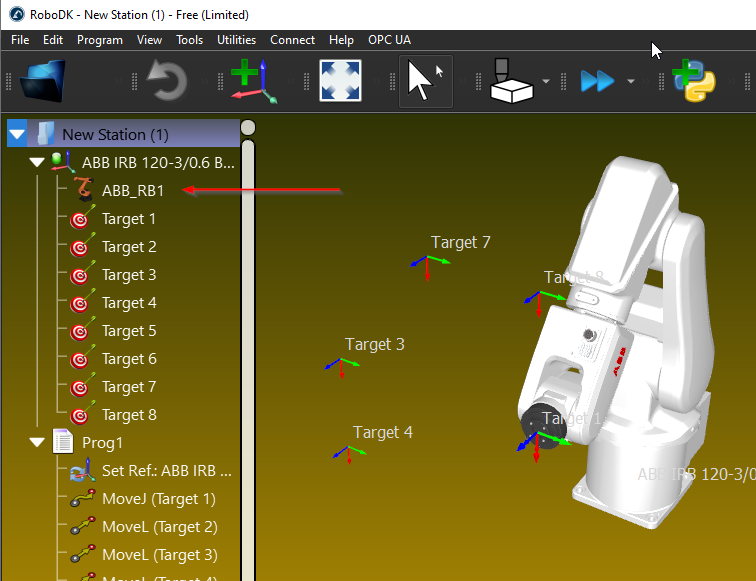Click the Target 4 icon in tree
756x581 pixels.
(82, 301)
